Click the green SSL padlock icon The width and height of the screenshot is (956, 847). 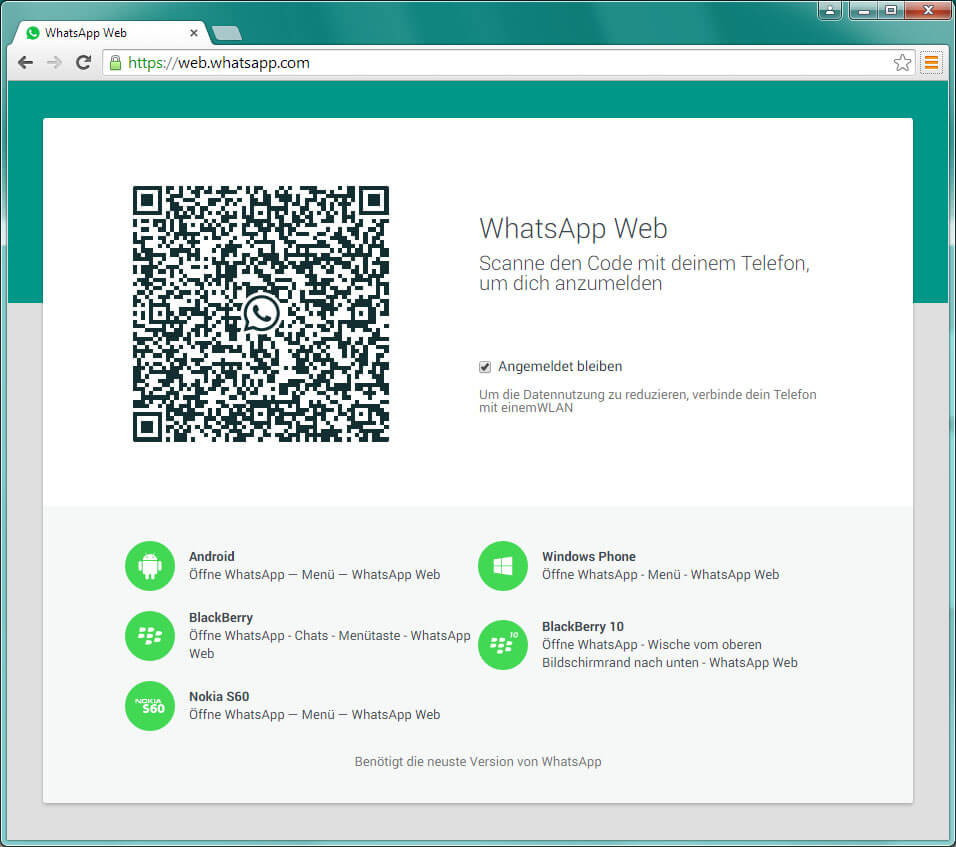[115, 62]
